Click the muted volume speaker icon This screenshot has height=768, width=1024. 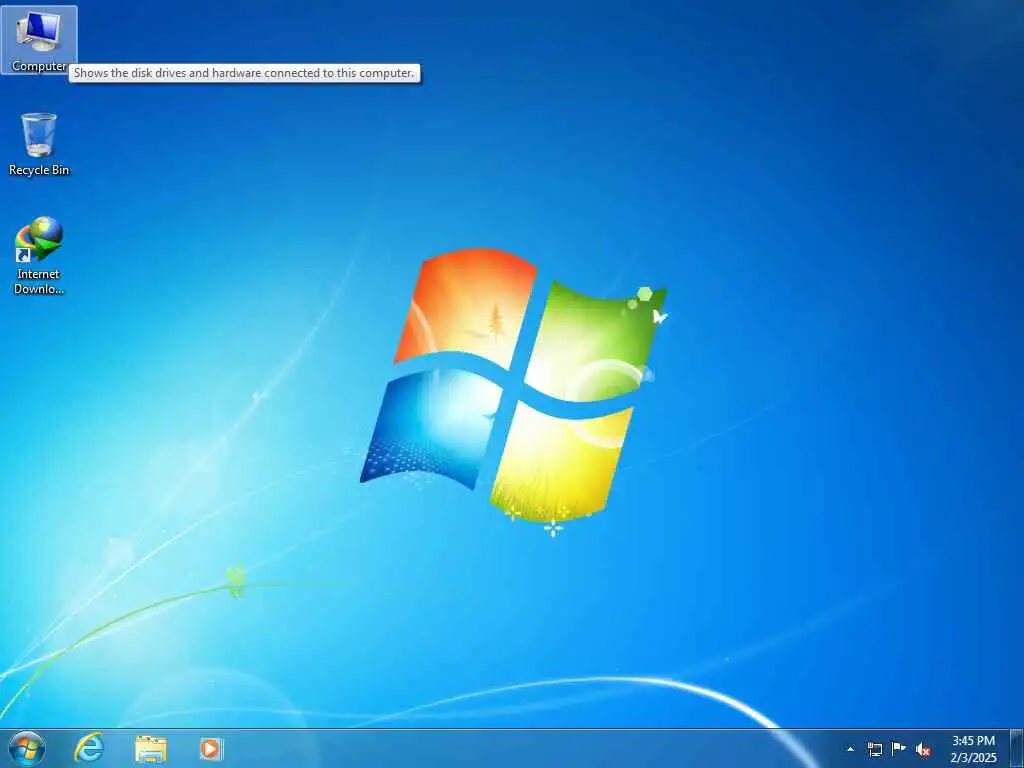[x=923, y=750]
